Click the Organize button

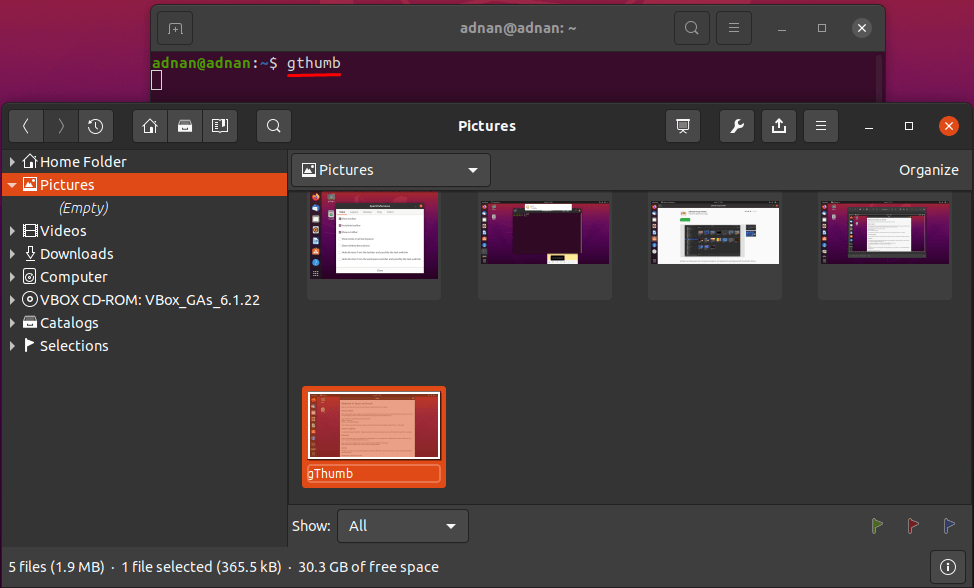(x=929, y=170)
